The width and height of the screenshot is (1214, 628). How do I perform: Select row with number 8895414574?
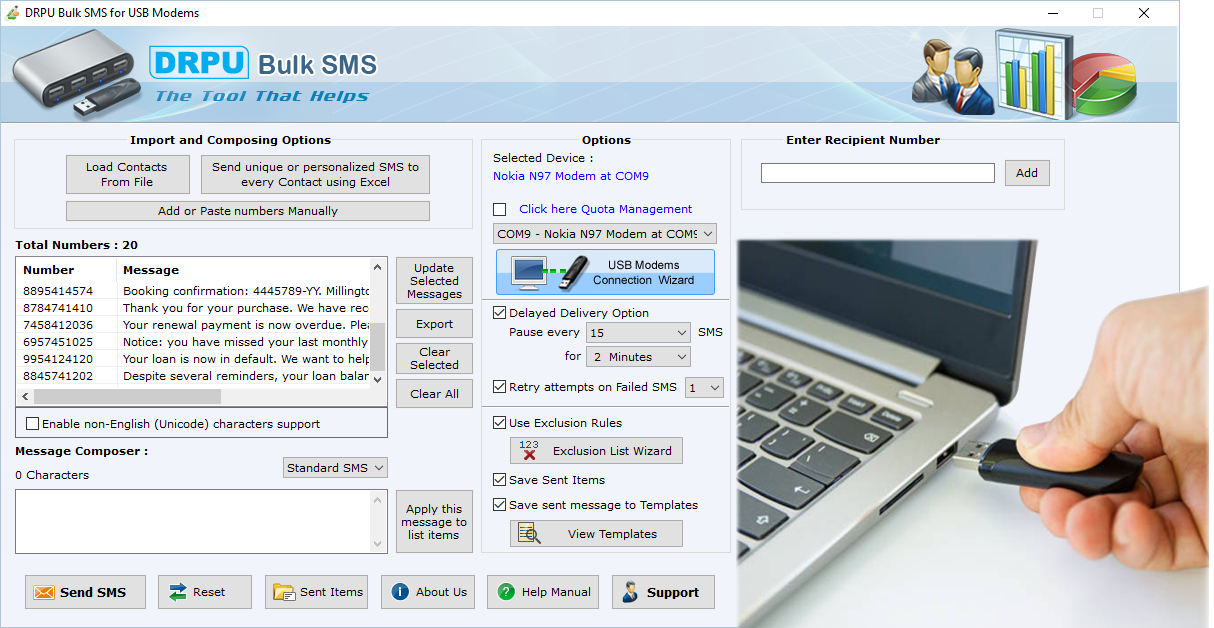pos(194,291)
